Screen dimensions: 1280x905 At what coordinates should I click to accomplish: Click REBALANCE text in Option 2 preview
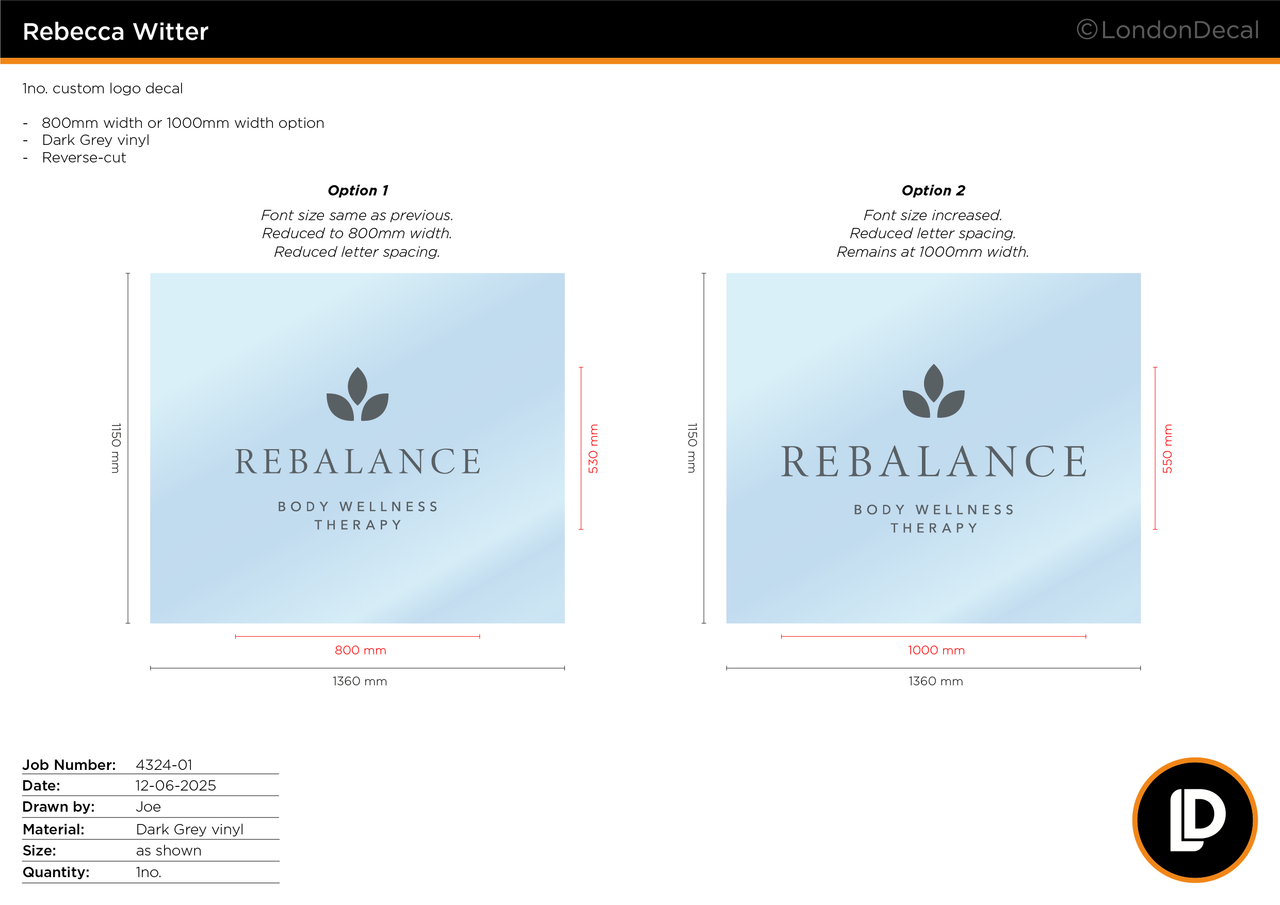click(x=933, y=462)
